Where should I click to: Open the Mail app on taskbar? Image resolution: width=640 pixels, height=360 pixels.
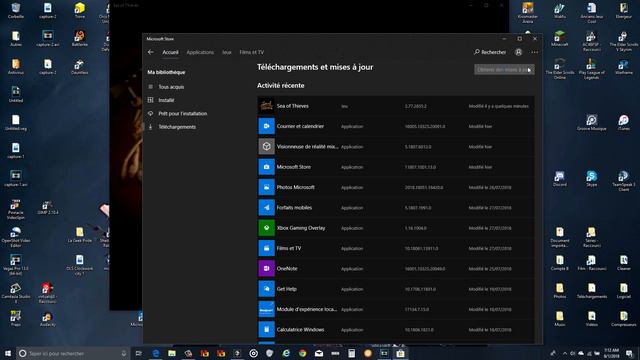[x=319, y=353]
